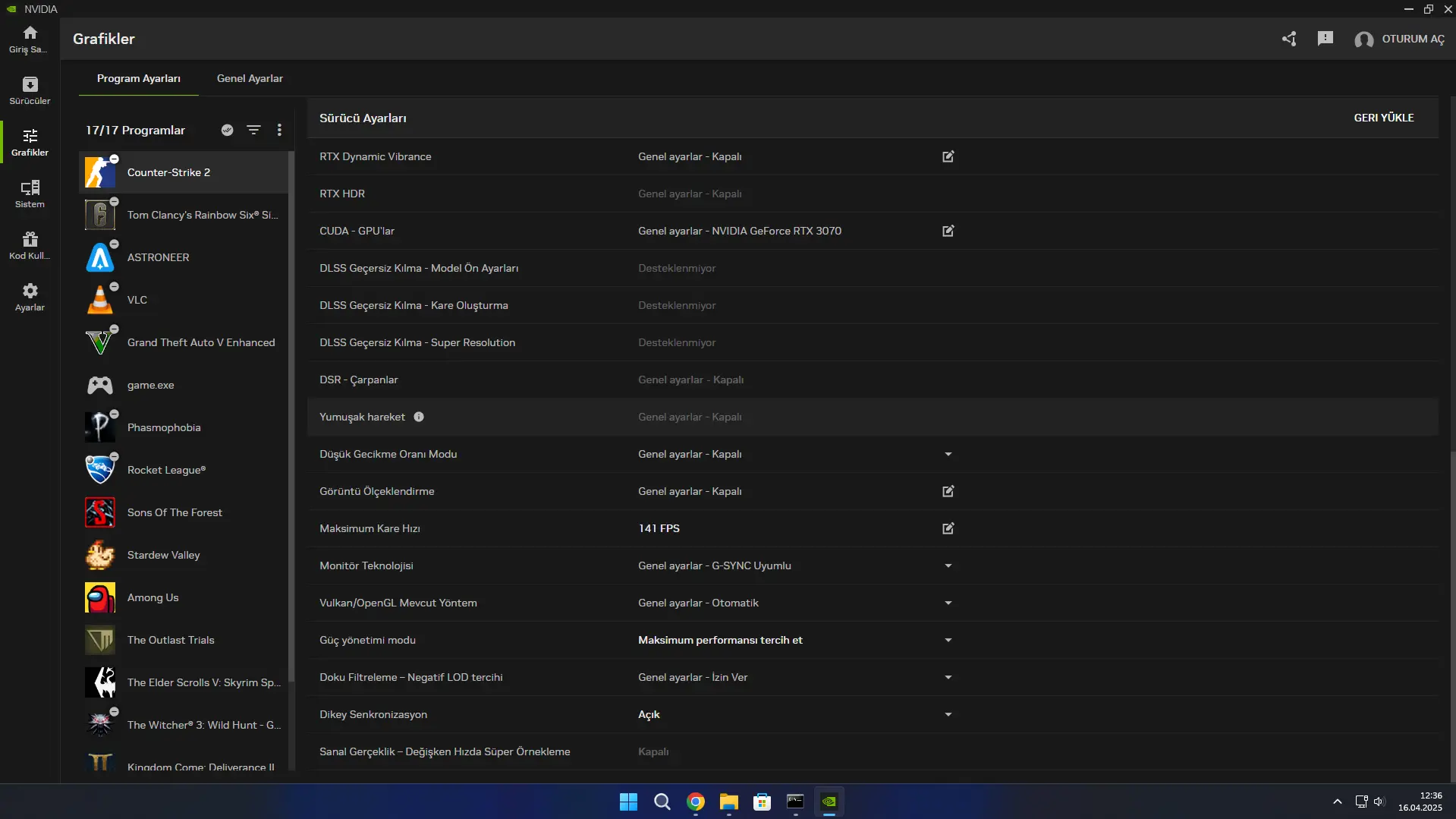
Task: Open the Grafikler sidebar section
Action: pyautogui.click(x=30, y=143)
